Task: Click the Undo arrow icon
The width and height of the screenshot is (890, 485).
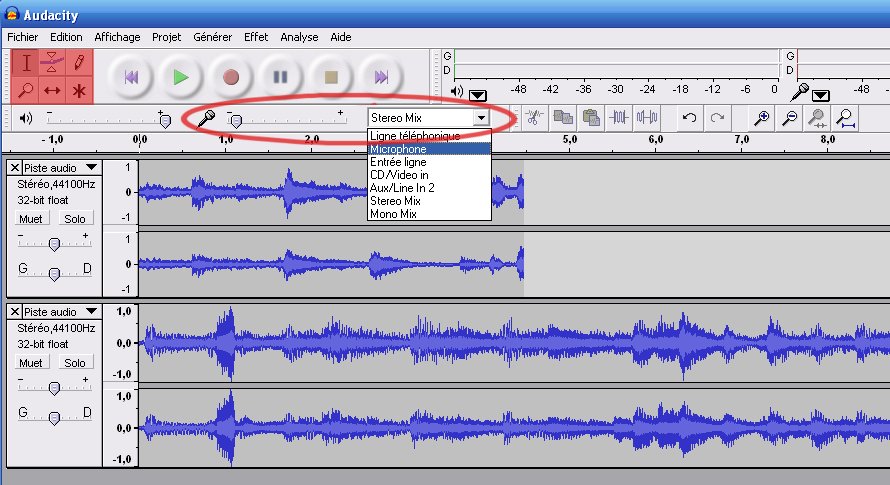Action: point(689,118)
